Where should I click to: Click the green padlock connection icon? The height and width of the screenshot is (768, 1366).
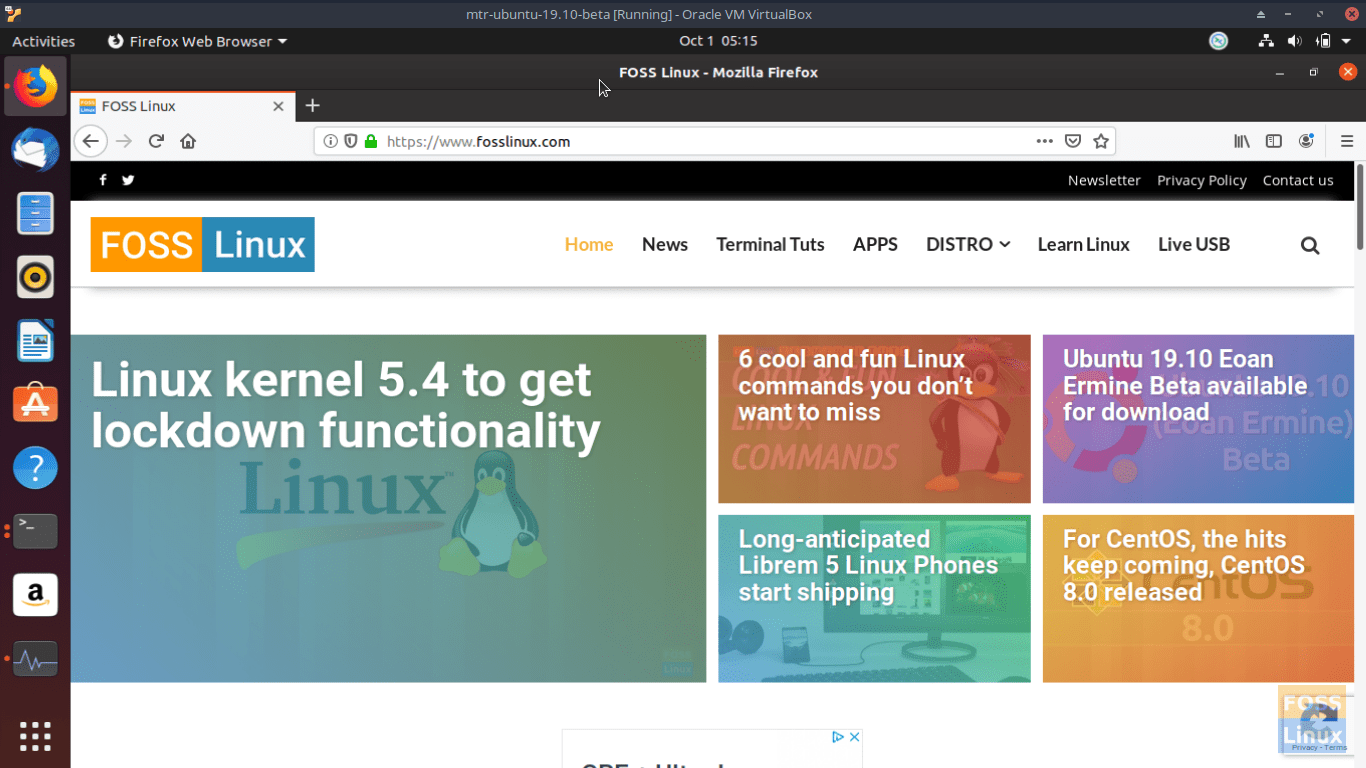[x=371, y=141]
